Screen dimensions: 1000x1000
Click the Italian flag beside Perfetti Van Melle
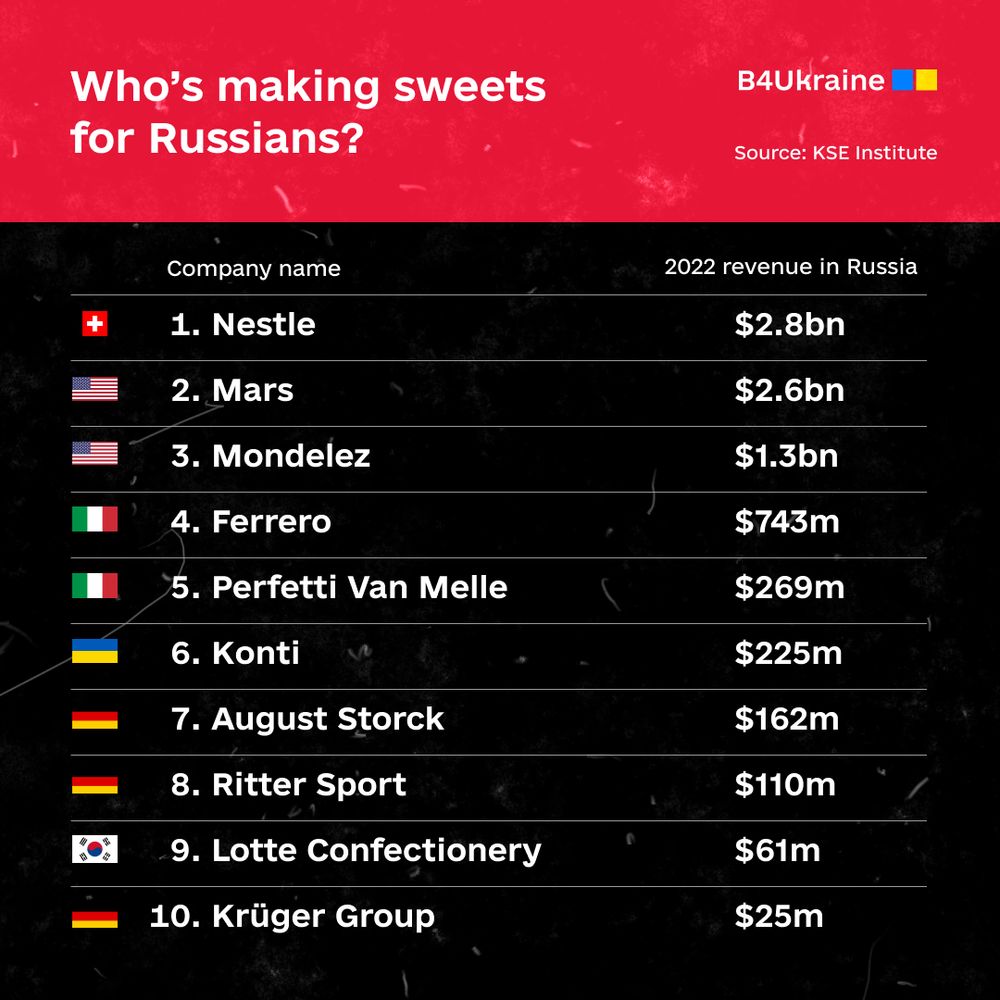(x=95, y=586)
